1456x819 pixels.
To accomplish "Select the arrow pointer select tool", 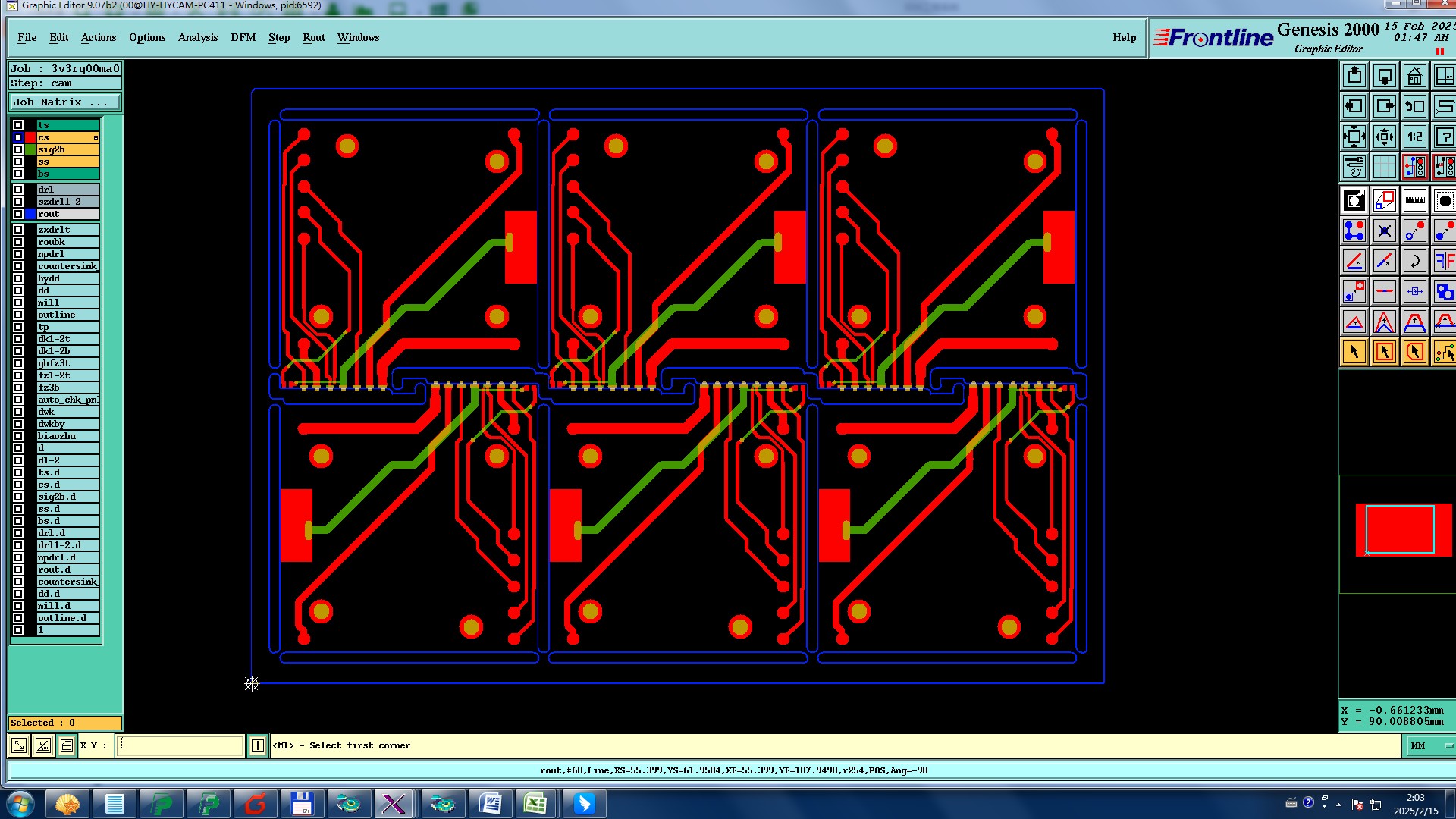I will 1354,352.
